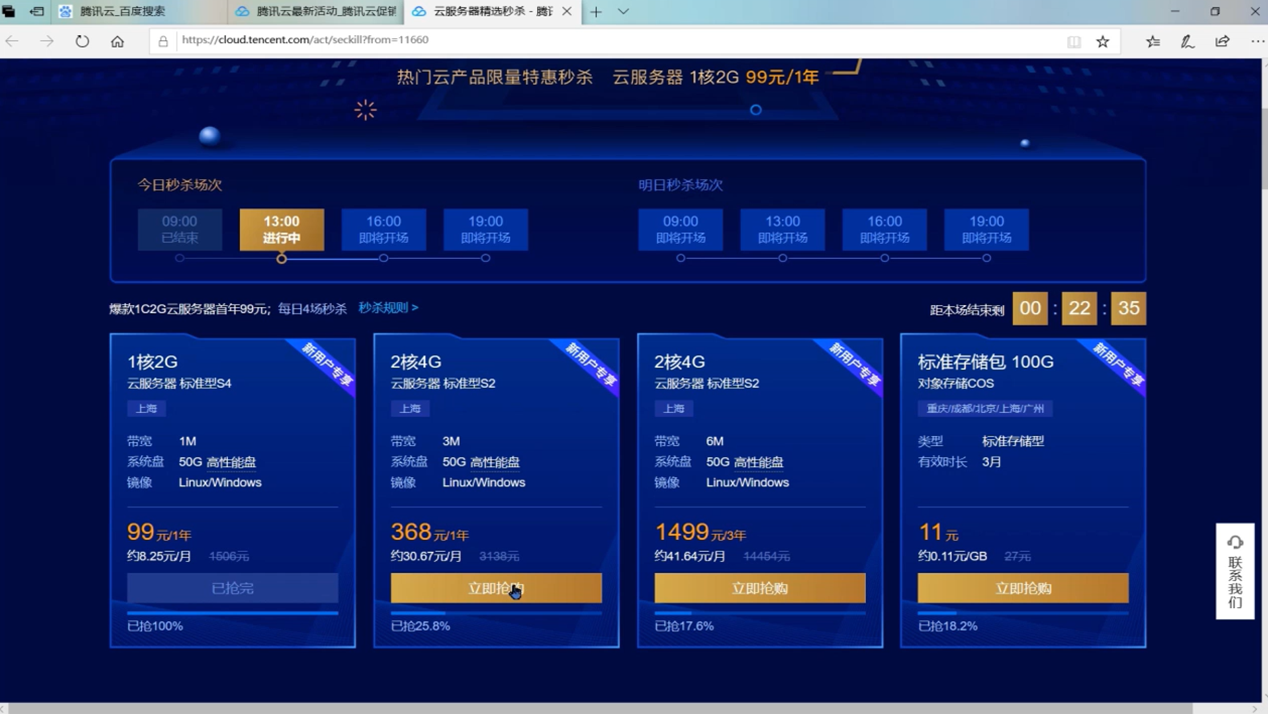
Task: Click 已抢完 button on 1核2G card
Action: 233,588
